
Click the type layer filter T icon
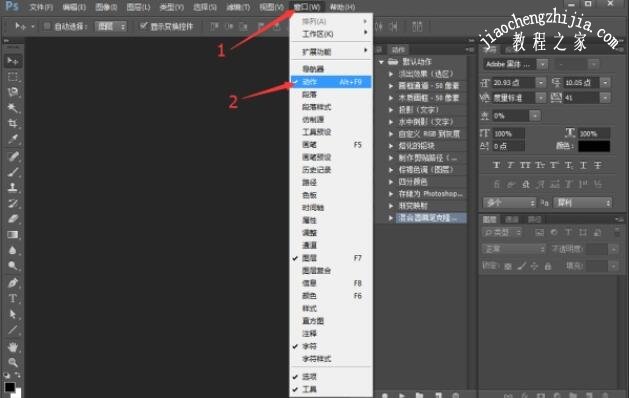[x=569, y=233]
